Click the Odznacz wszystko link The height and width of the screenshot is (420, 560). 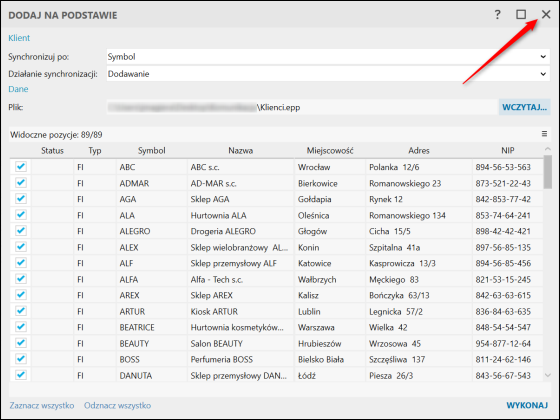118,405
